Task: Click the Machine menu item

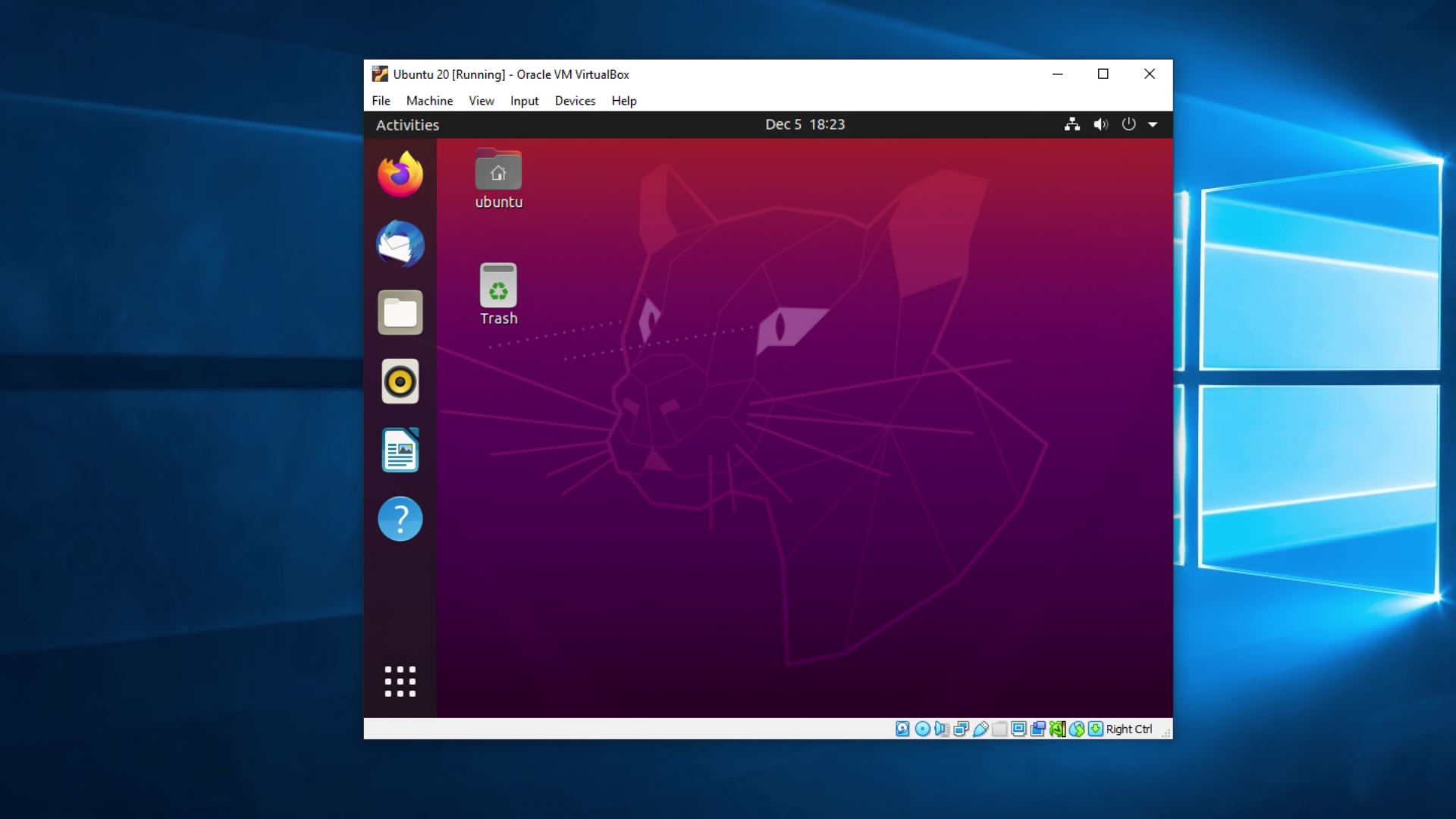Action: coord(429,100)
